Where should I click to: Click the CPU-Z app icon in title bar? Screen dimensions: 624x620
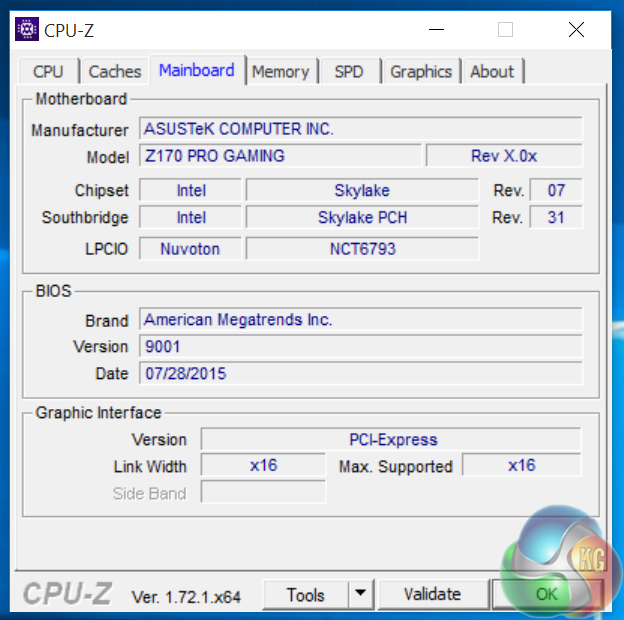click(27, 29)
